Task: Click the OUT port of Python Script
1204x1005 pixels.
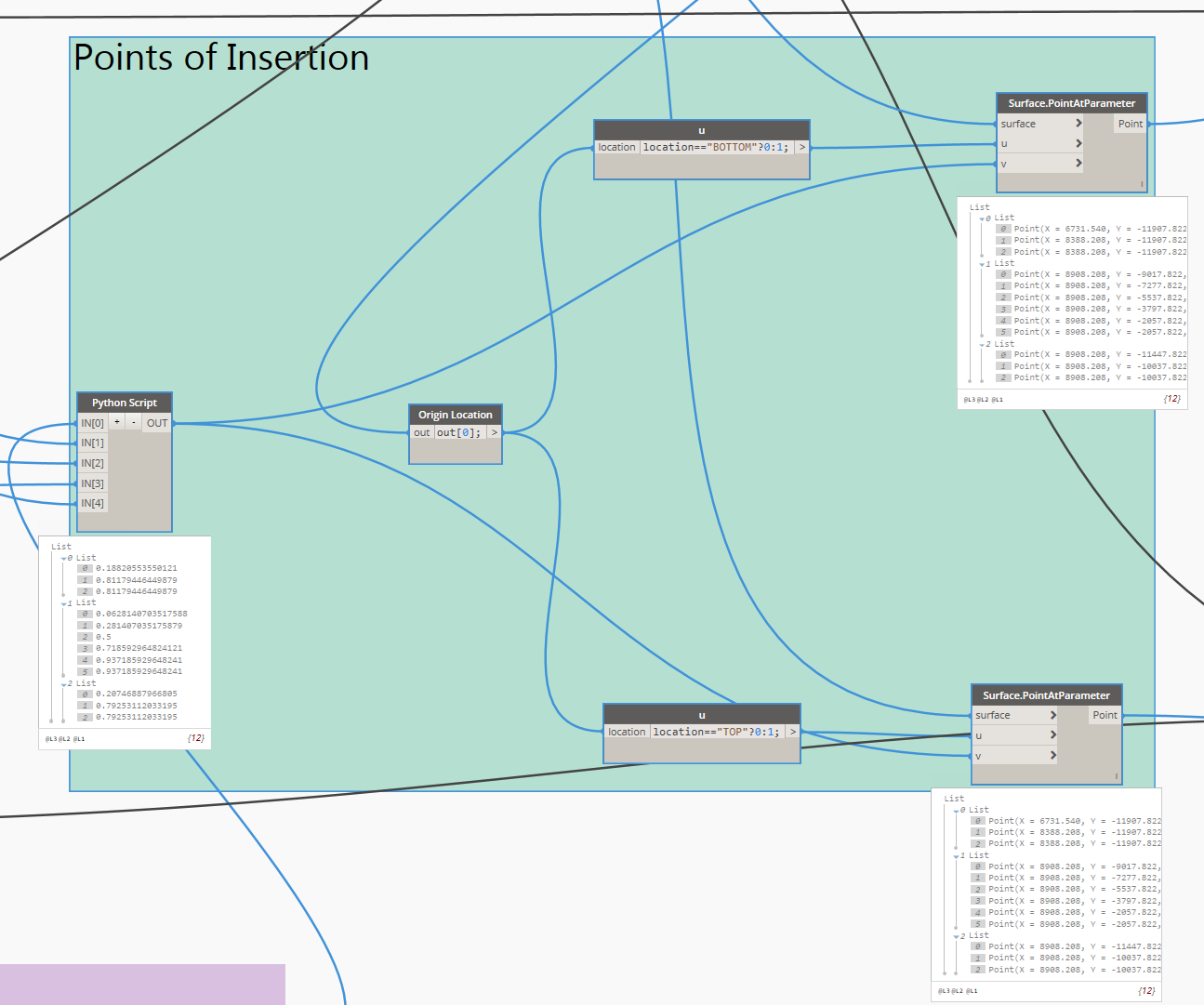Action: [x=157, y=423]
